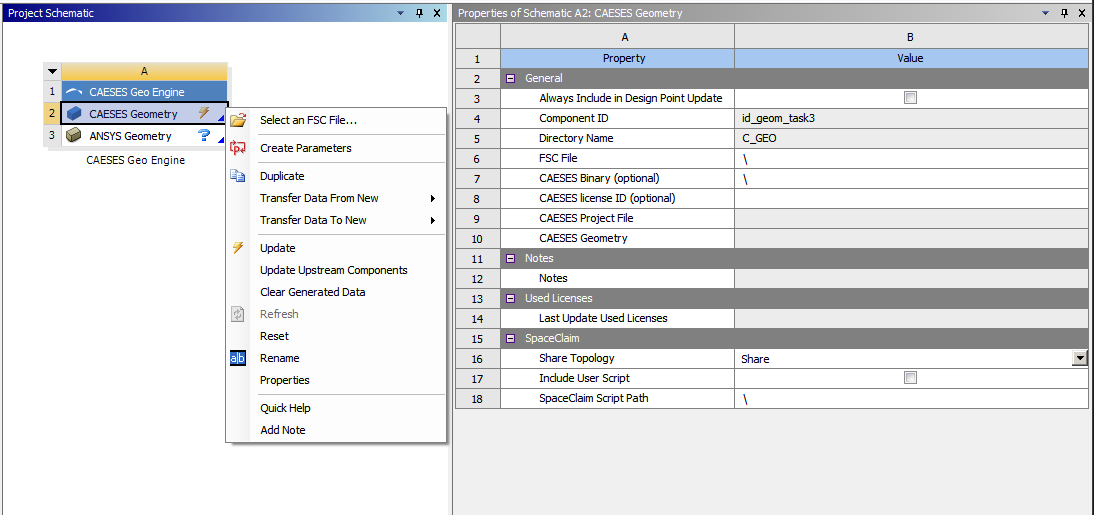Click the id_geom_task3 Component ID value
The height and width of the screenshot is (515, 1094).
pyautogui.click(x=779, y=118)
